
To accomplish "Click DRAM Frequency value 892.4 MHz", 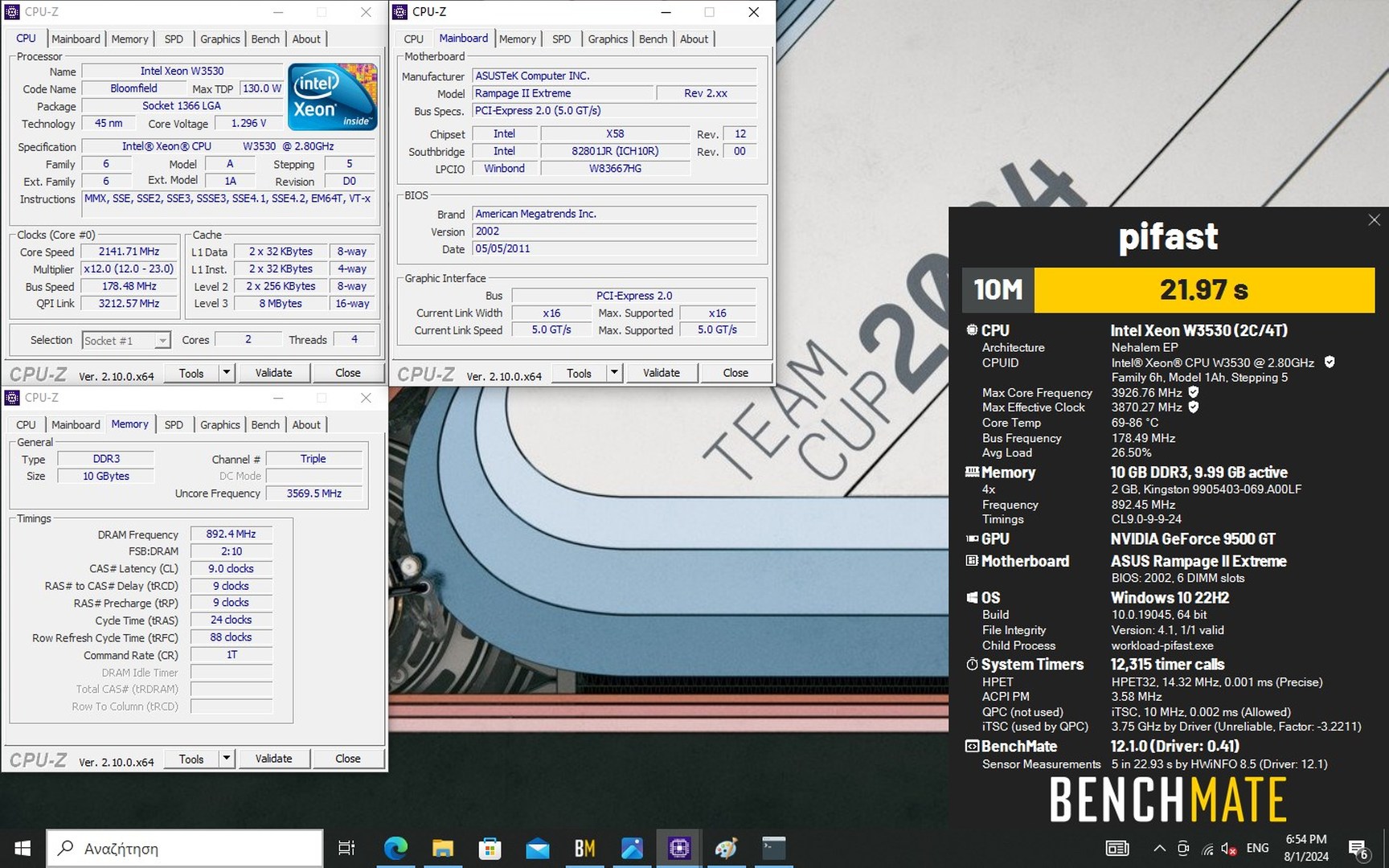I will pos(231,534).
